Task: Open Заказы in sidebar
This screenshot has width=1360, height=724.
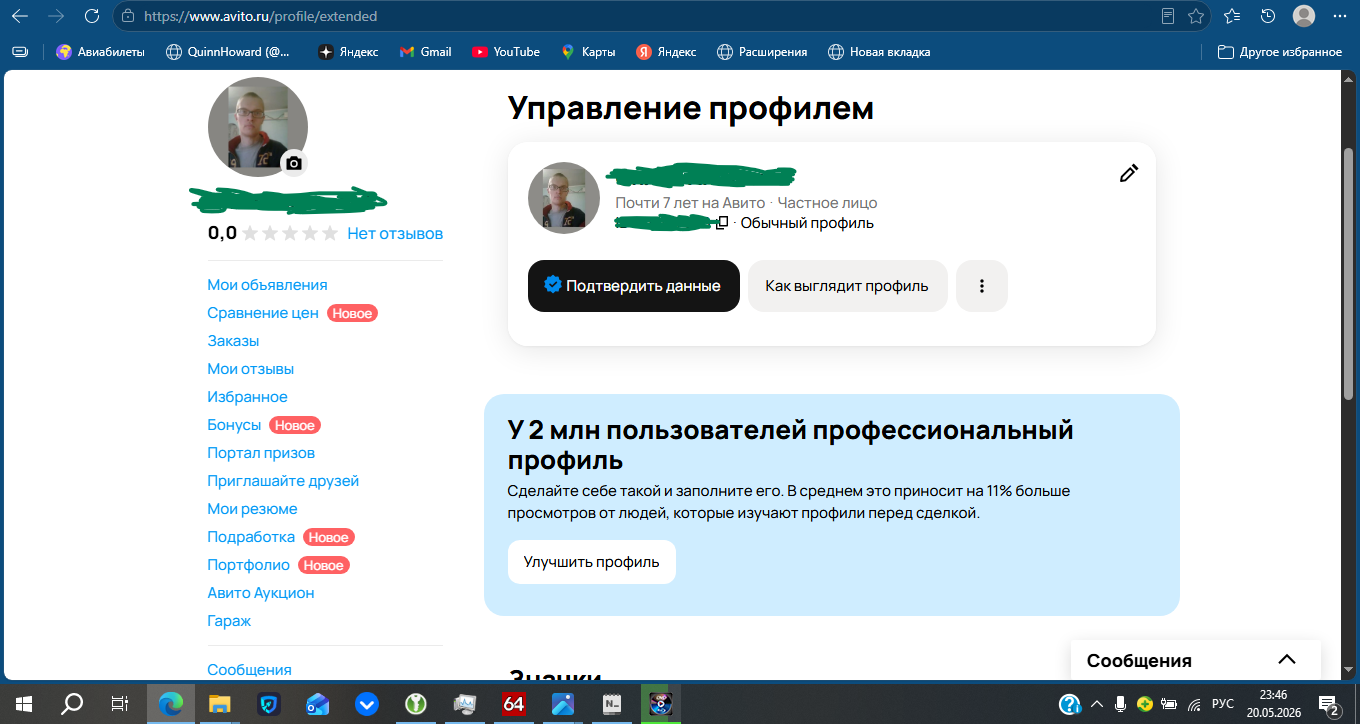Action: tap(233, 341)
